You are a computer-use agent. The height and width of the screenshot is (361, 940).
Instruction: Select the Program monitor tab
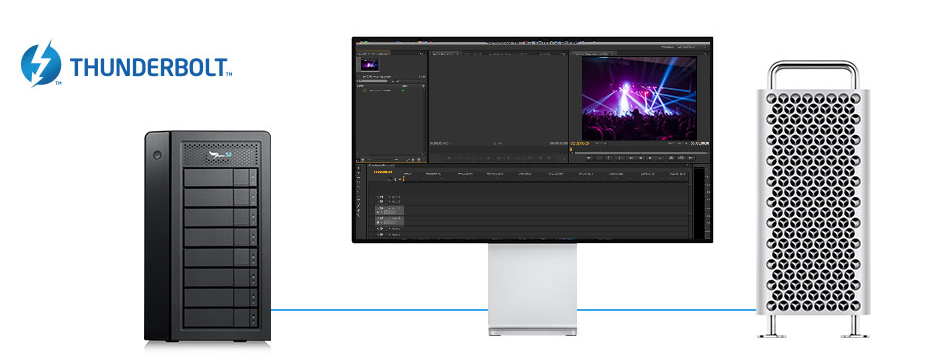[x=593, y=54]
